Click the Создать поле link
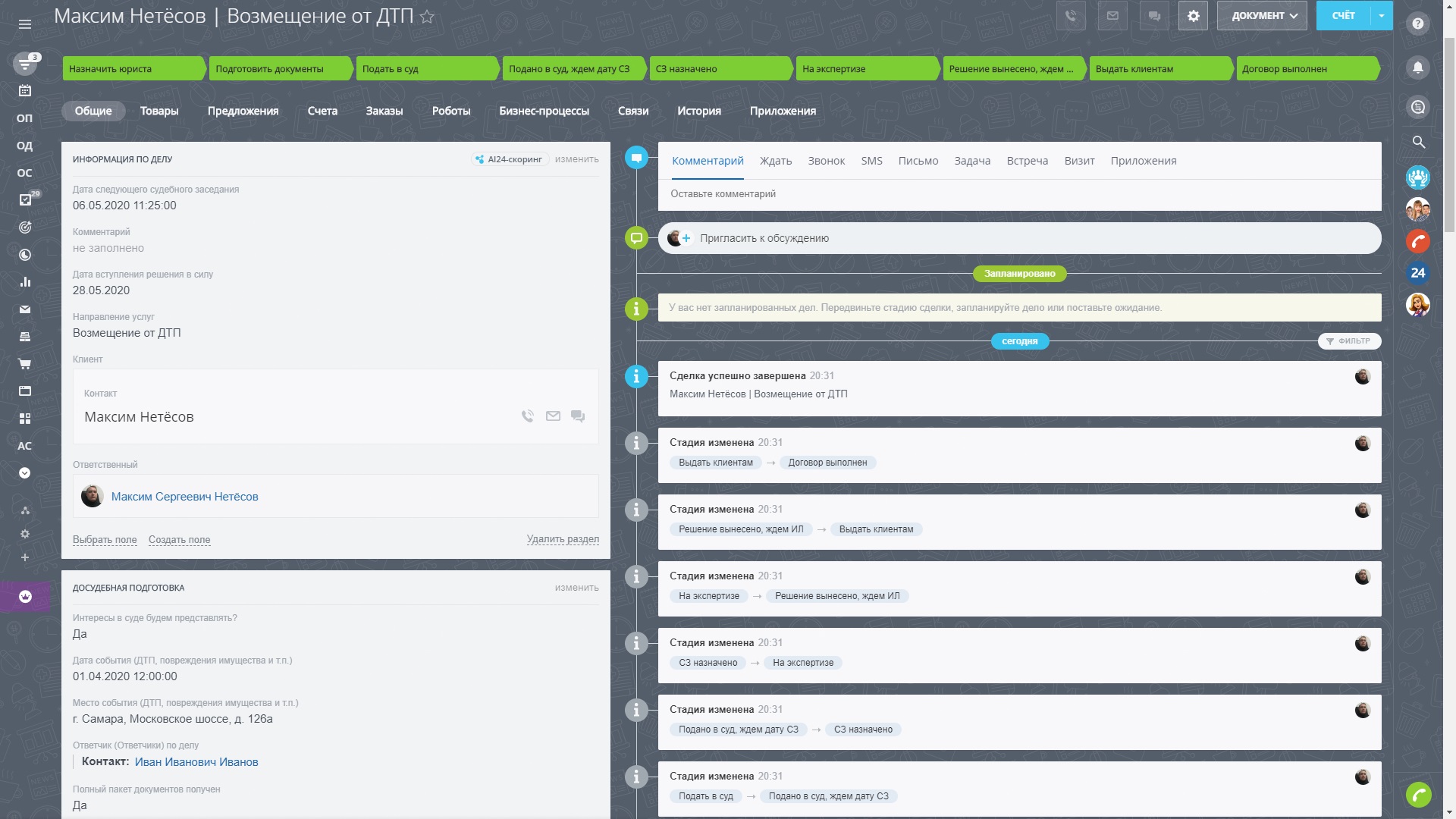Screen dimensions: 1456x819 (x=179, y=540)
